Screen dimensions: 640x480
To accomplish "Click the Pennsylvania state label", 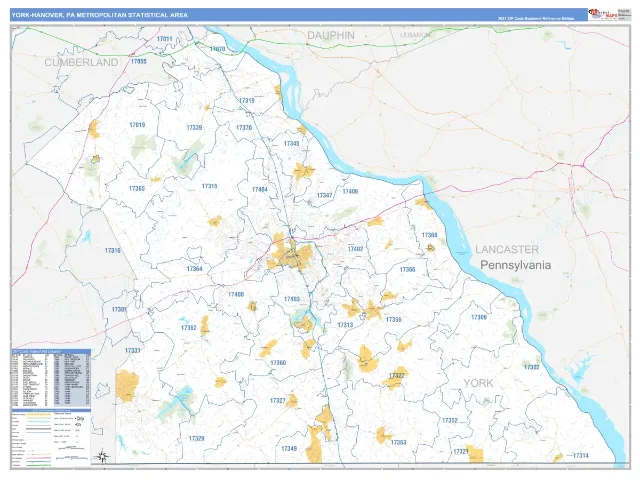I will point(516,265).
